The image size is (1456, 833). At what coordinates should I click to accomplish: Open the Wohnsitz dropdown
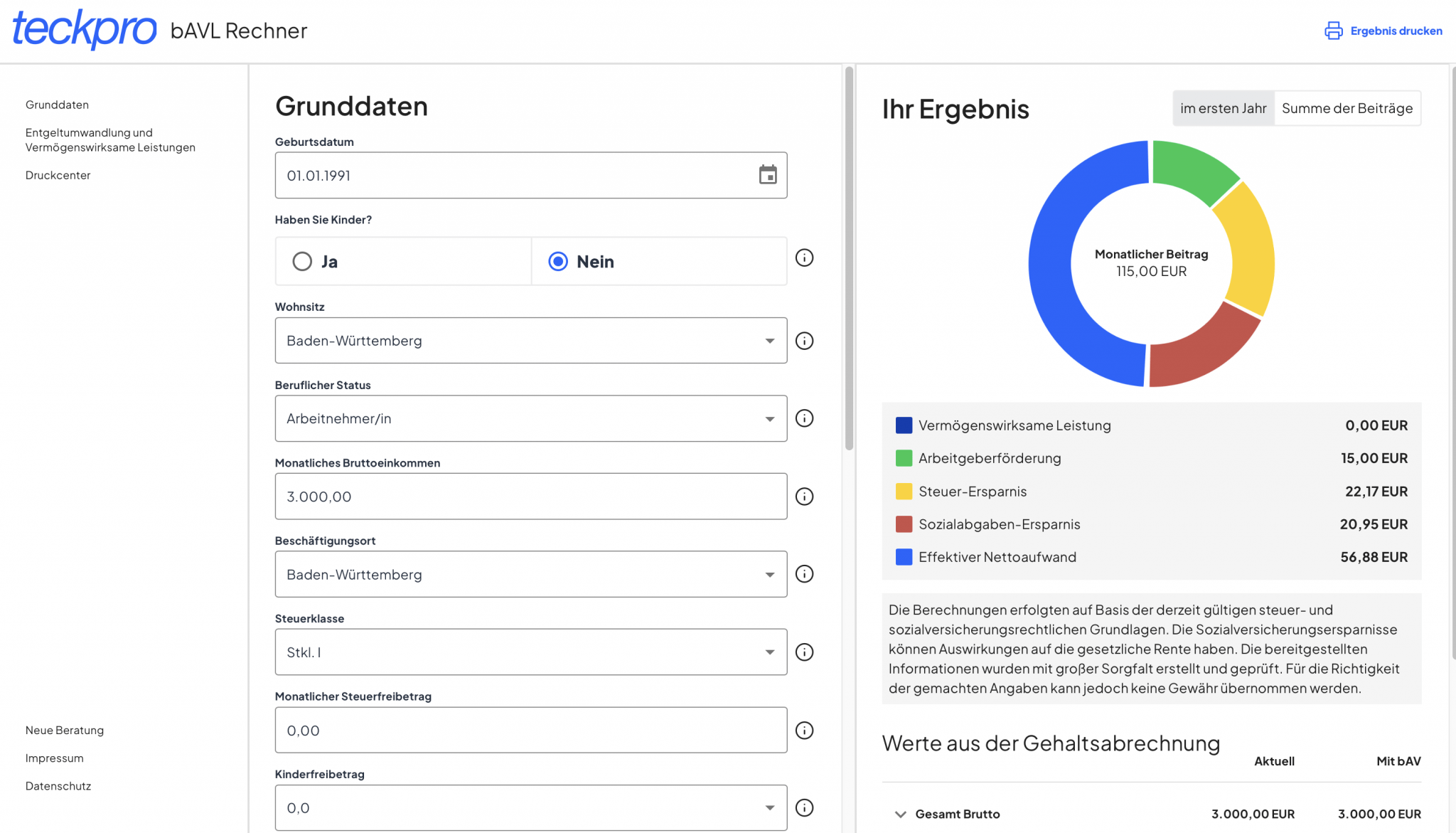coord(530,341)
